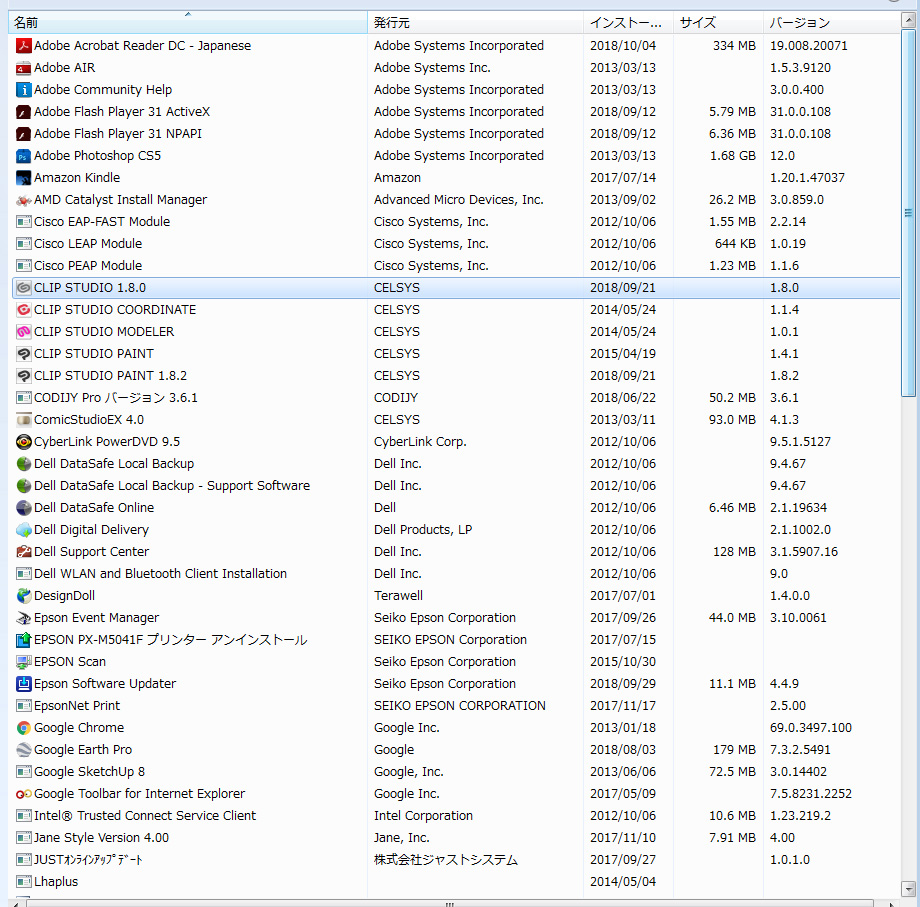Select the Google SketchUp 8 entry
The height and width of the screenshot is (907, 920).
89,772
